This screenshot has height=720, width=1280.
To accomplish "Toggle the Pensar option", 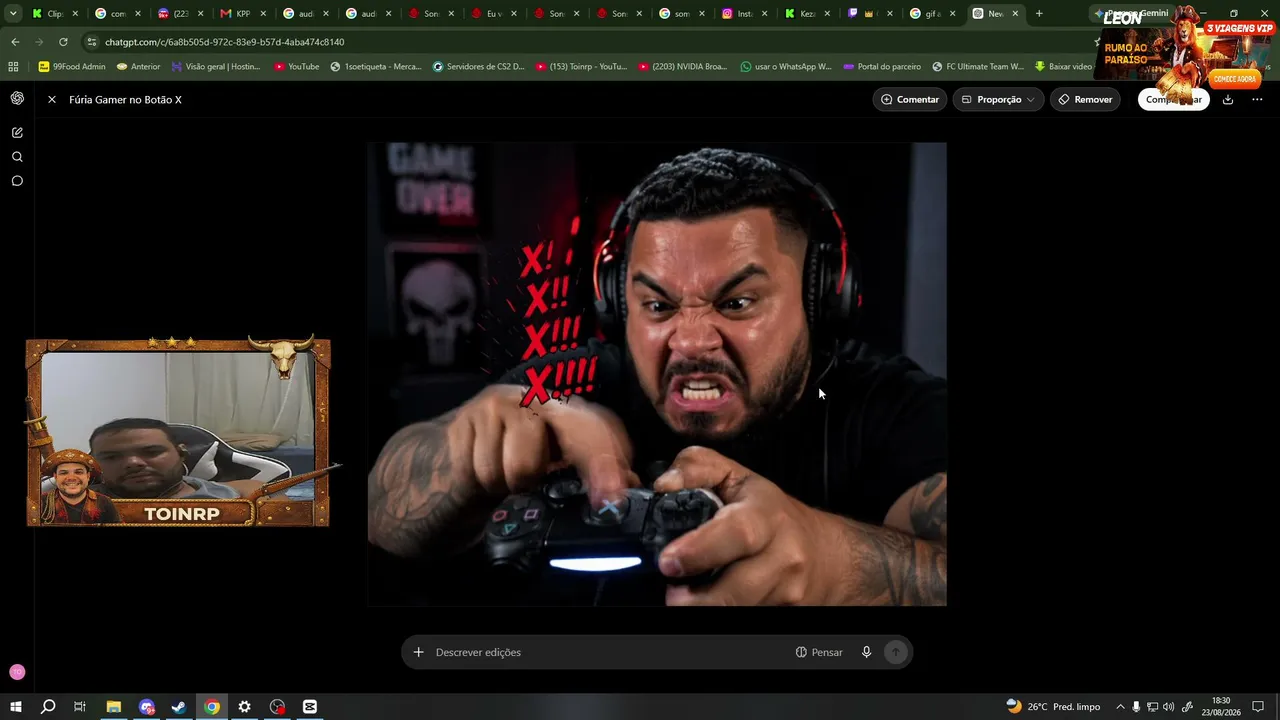I will [819, 652].
